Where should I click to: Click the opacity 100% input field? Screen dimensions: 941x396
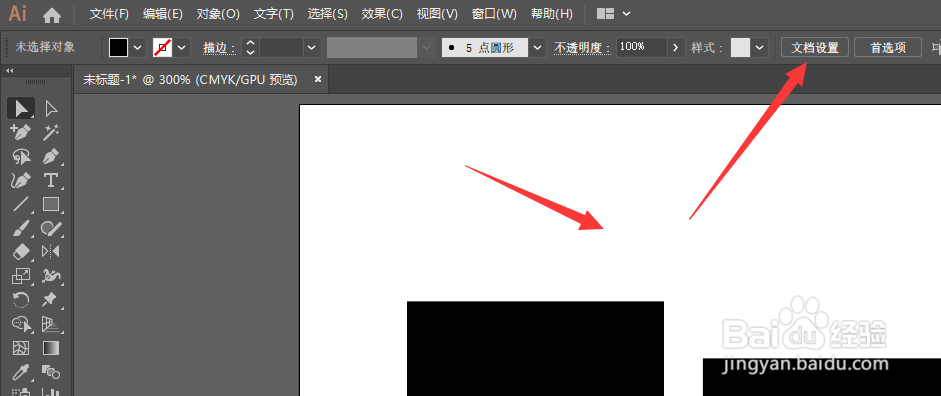[642, 47]
